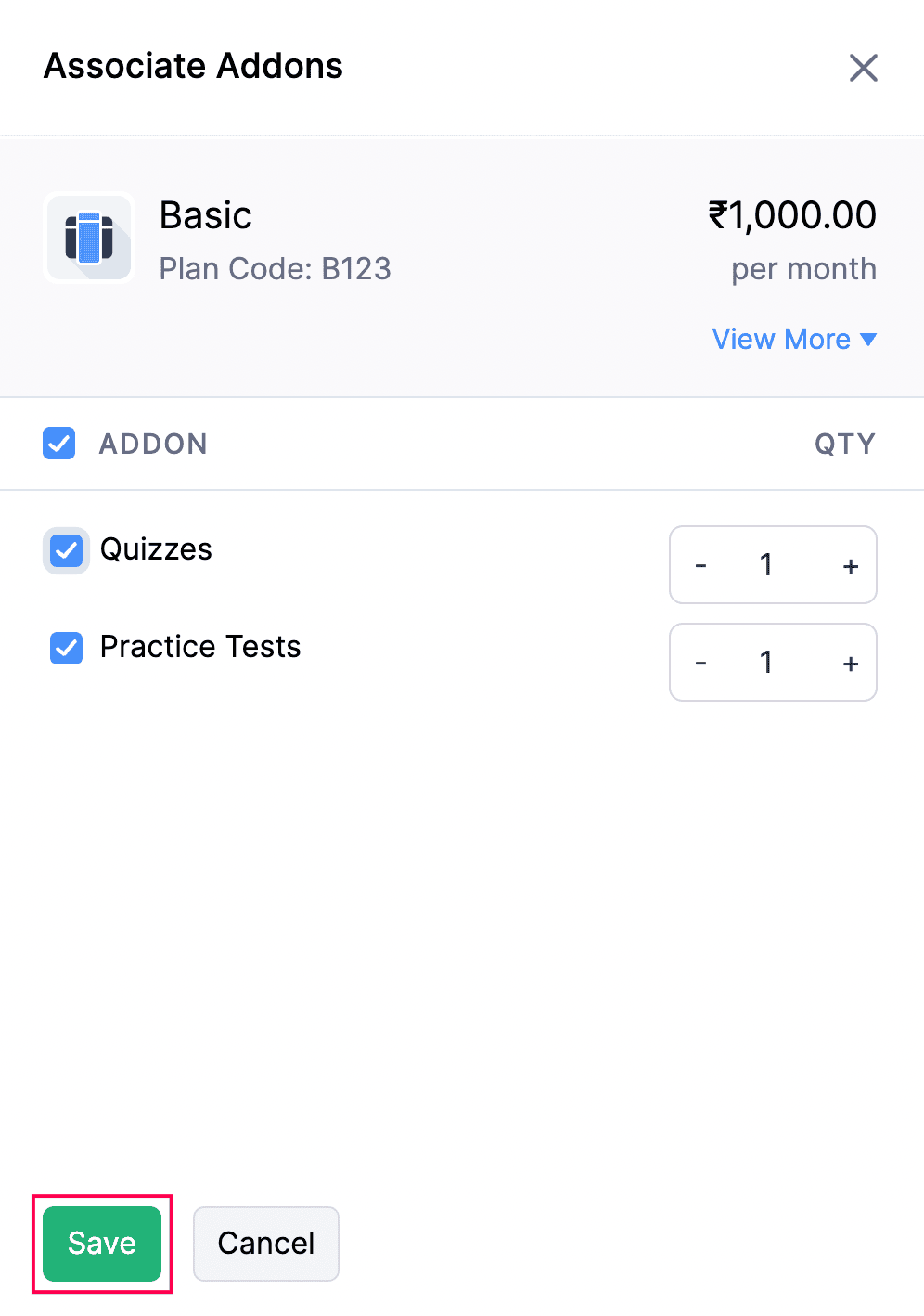Click the Basic plan icon
The width and height of the screenshot is (924, 1316).
point(89,238)
